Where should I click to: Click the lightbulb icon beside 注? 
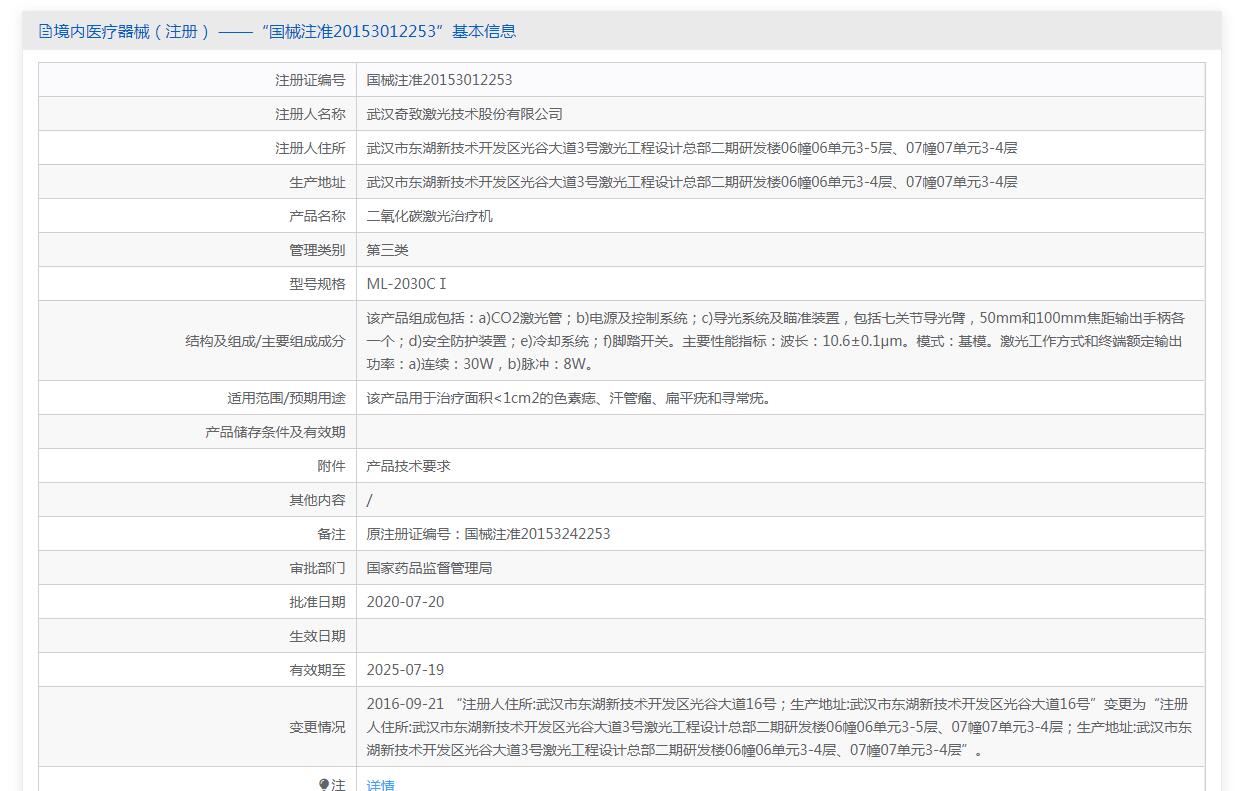click(324, 784)
